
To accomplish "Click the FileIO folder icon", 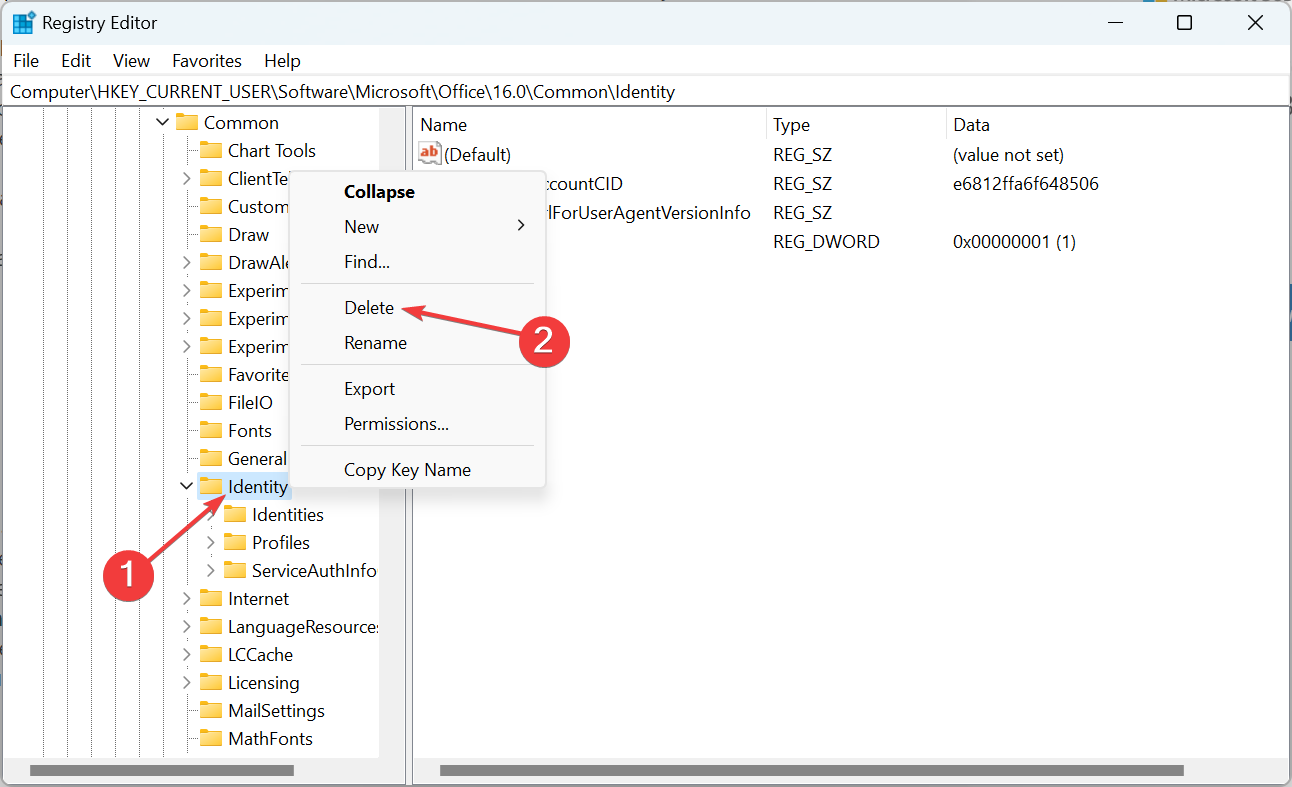I will coord(210,402).
